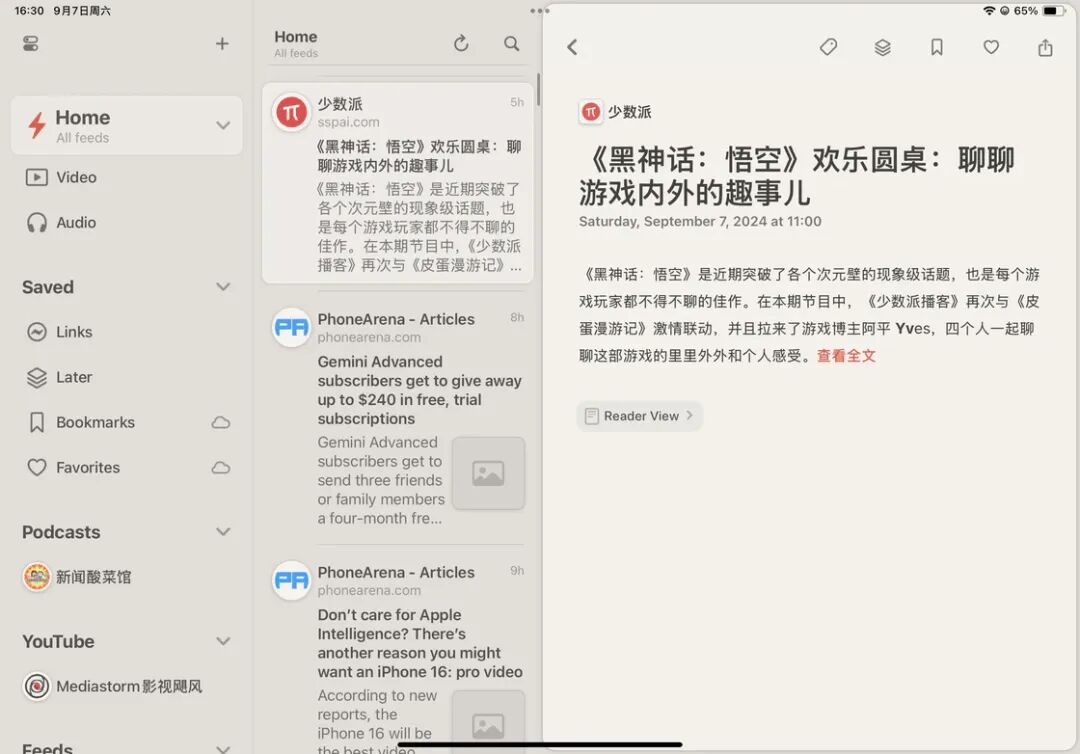Screen dimensions: 1080x754
Task: Tap the Wi-Fi status icon
Action: click(989, 10)
